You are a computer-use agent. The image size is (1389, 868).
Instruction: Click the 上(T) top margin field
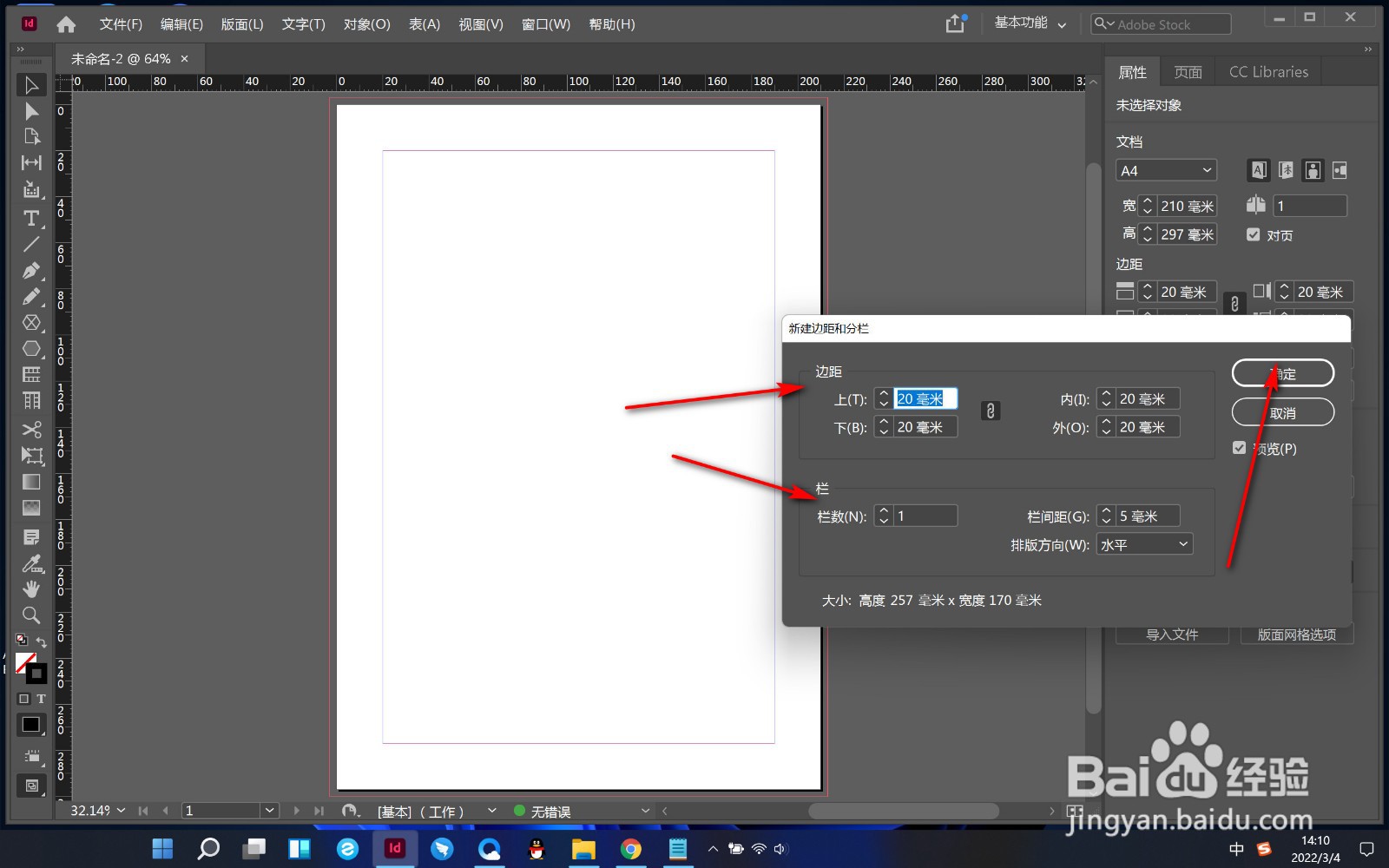(x=925, y=398)
